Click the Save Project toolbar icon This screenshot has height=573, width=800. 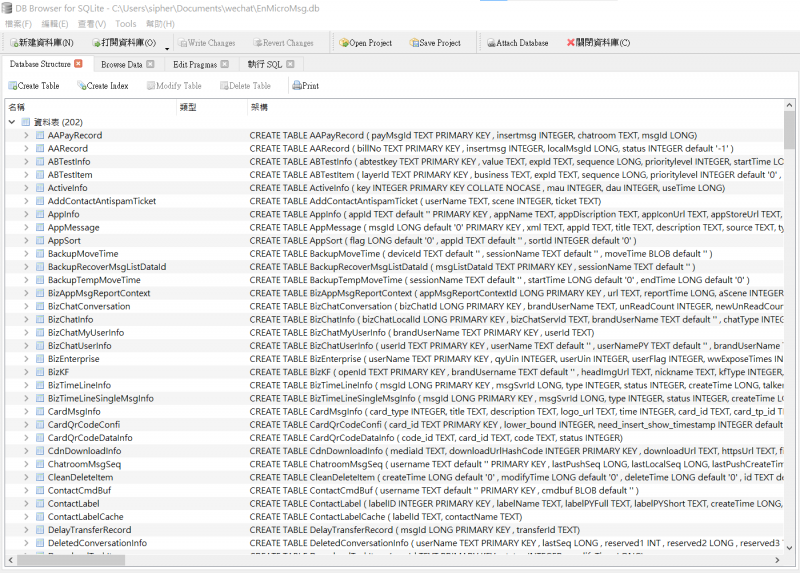click(x=415, y=43)
